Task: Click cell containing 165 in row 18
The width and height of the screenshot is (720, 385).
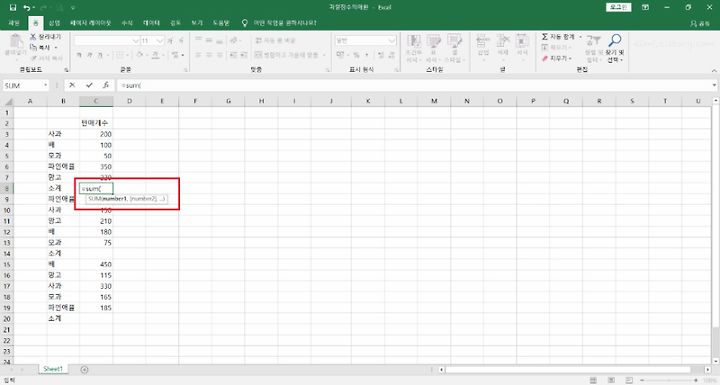Action: [96, 297]
